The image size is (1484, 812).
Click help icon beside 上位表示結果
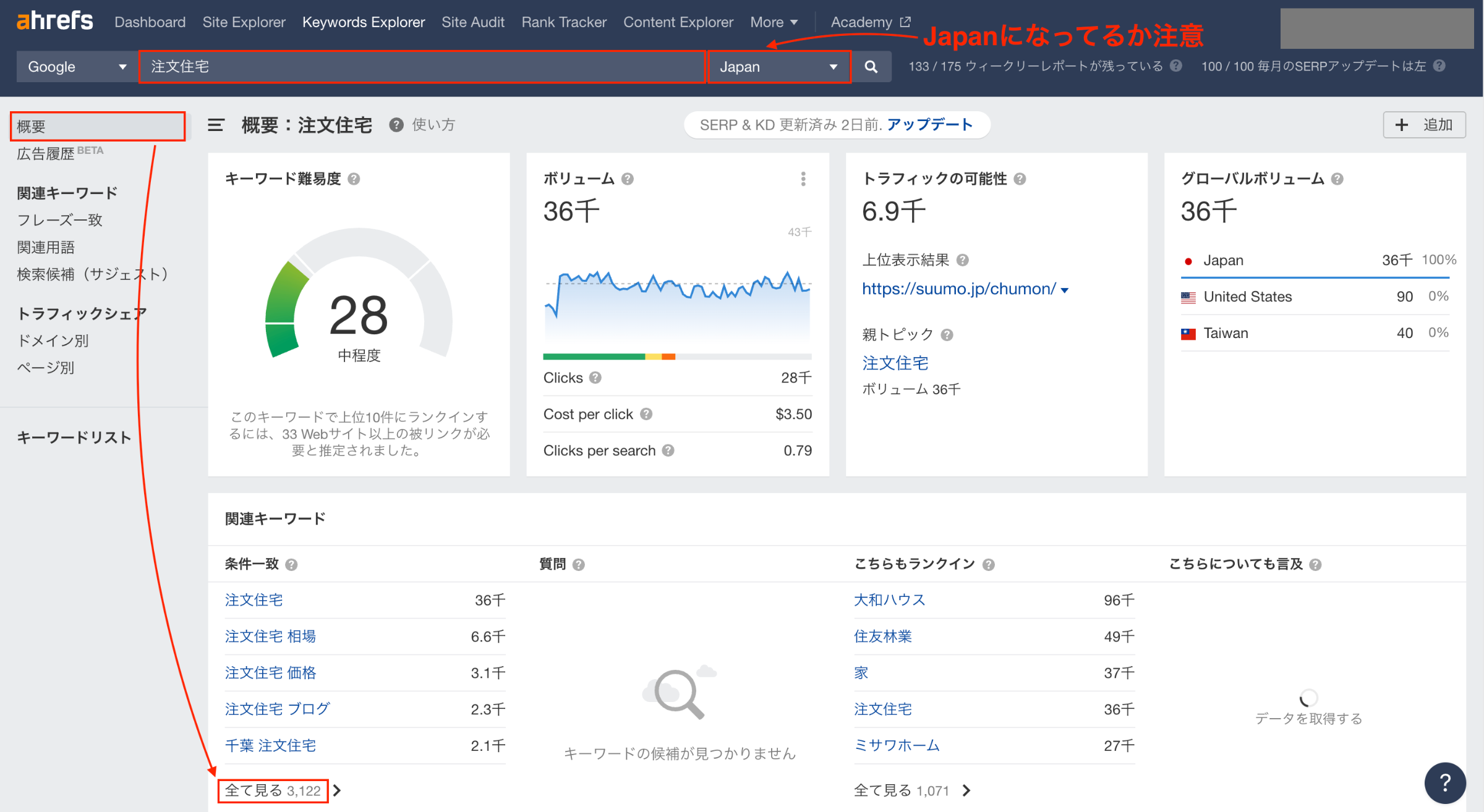[963, 260]
